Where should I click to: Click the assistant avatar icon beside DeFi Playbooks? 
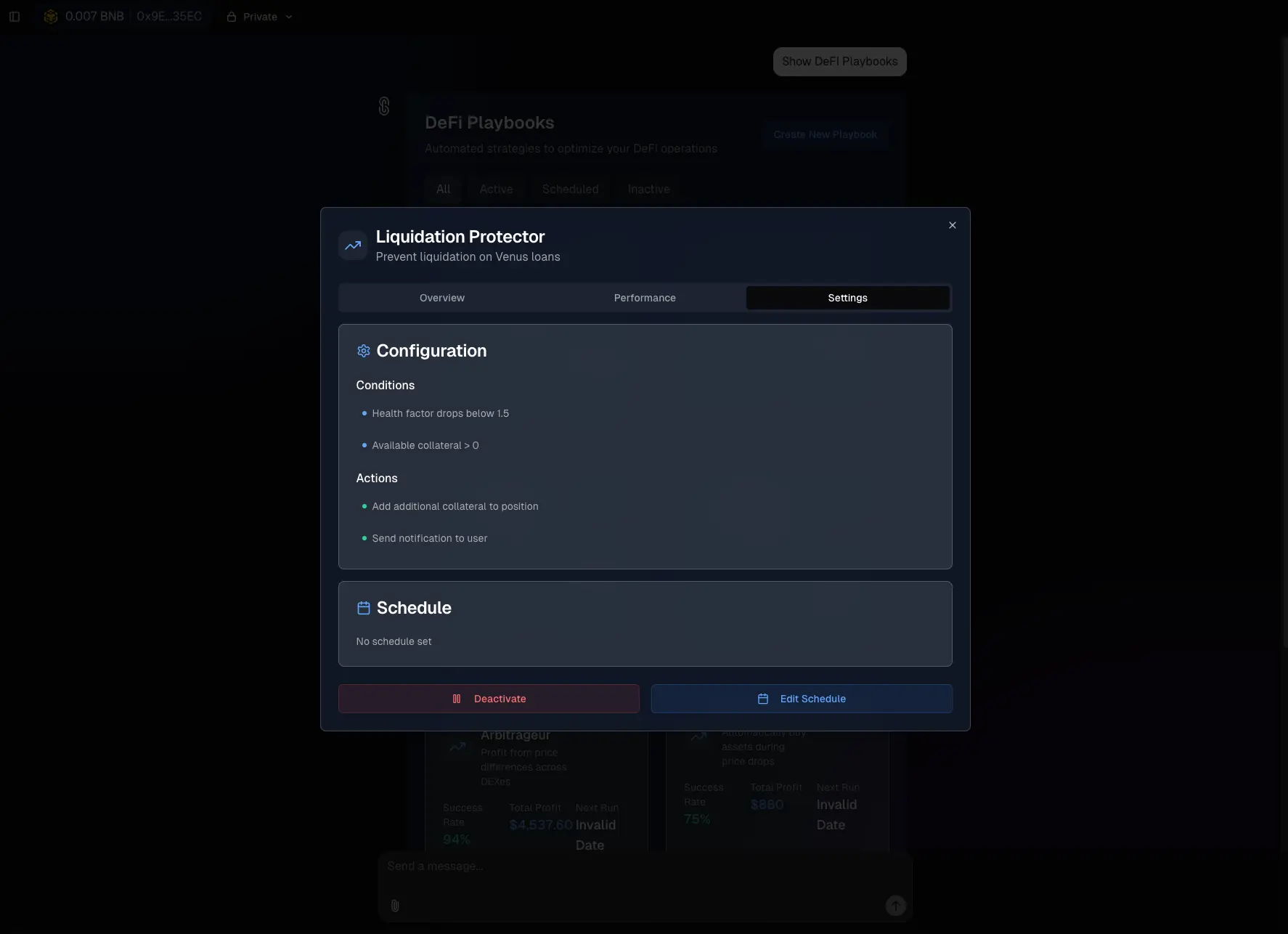point(384,106)
